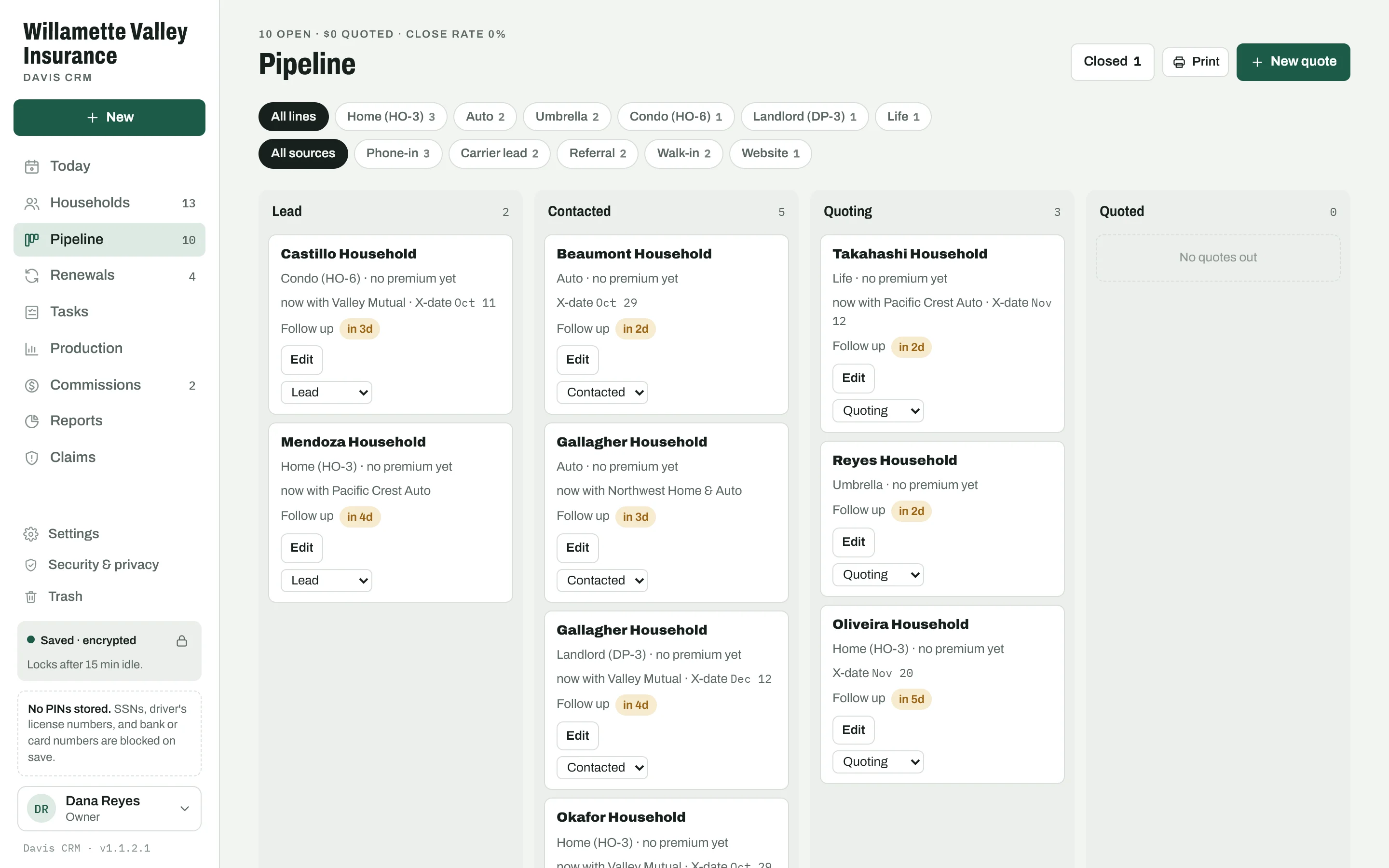Edit the Reyes Household card
Viewport: 1389px width, 868px height.
853,542
